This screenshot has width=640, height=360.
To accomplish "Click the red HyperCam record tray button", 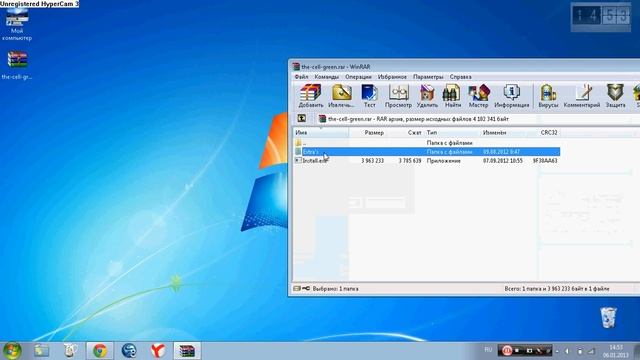I will [507, 350].
